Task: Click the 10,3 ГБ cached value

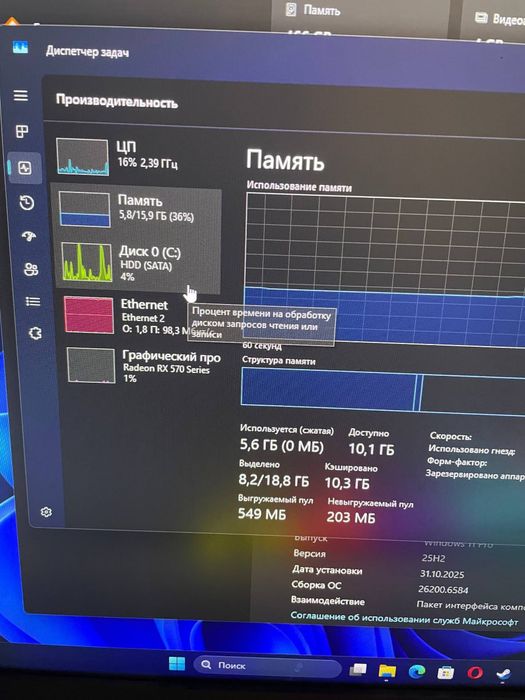Action: (347, 483)
